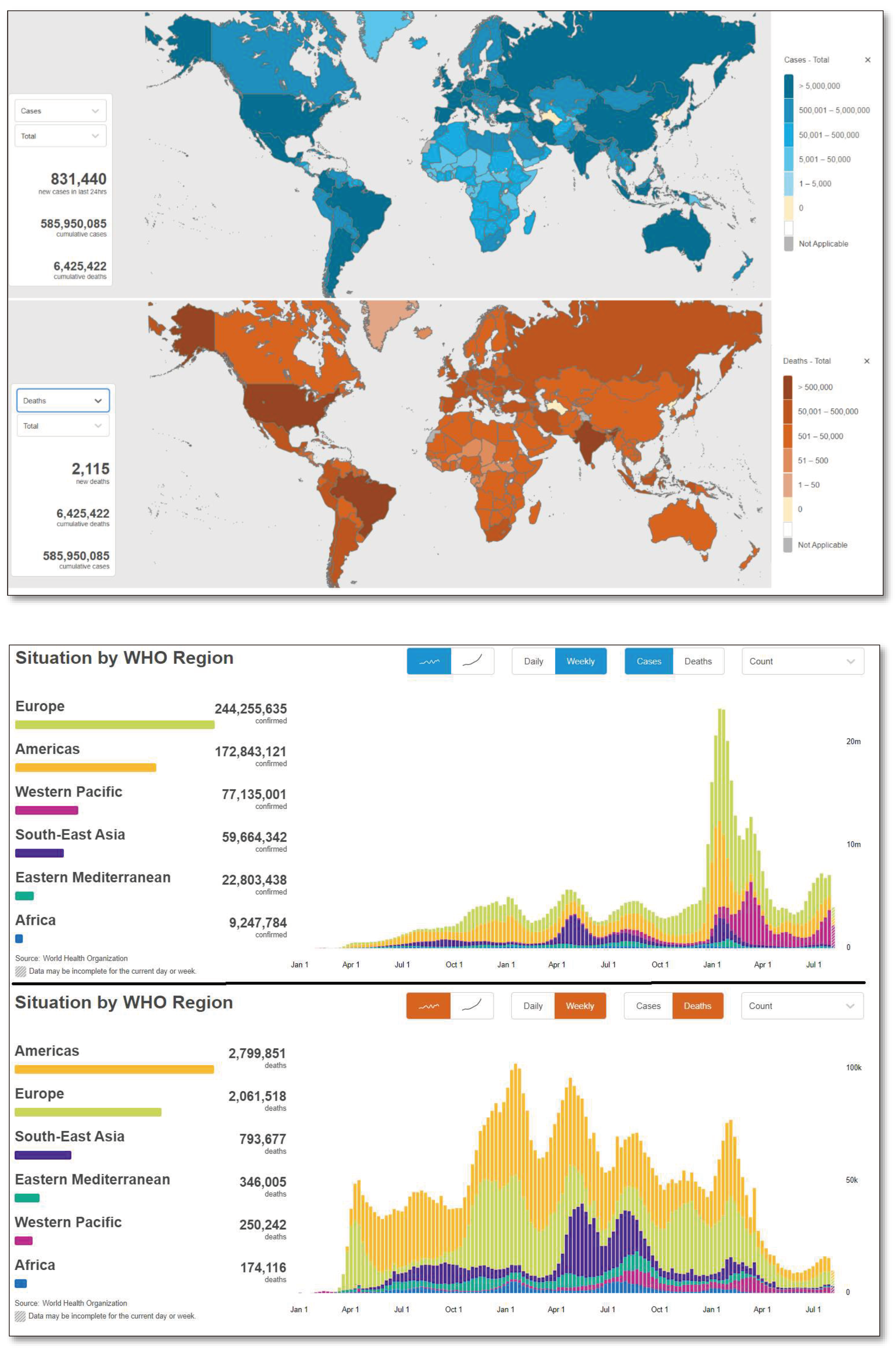The height and width of the screenshot is (1352, 896).
Task: Close the Deaths - Total legend
Action: [866, 361]
